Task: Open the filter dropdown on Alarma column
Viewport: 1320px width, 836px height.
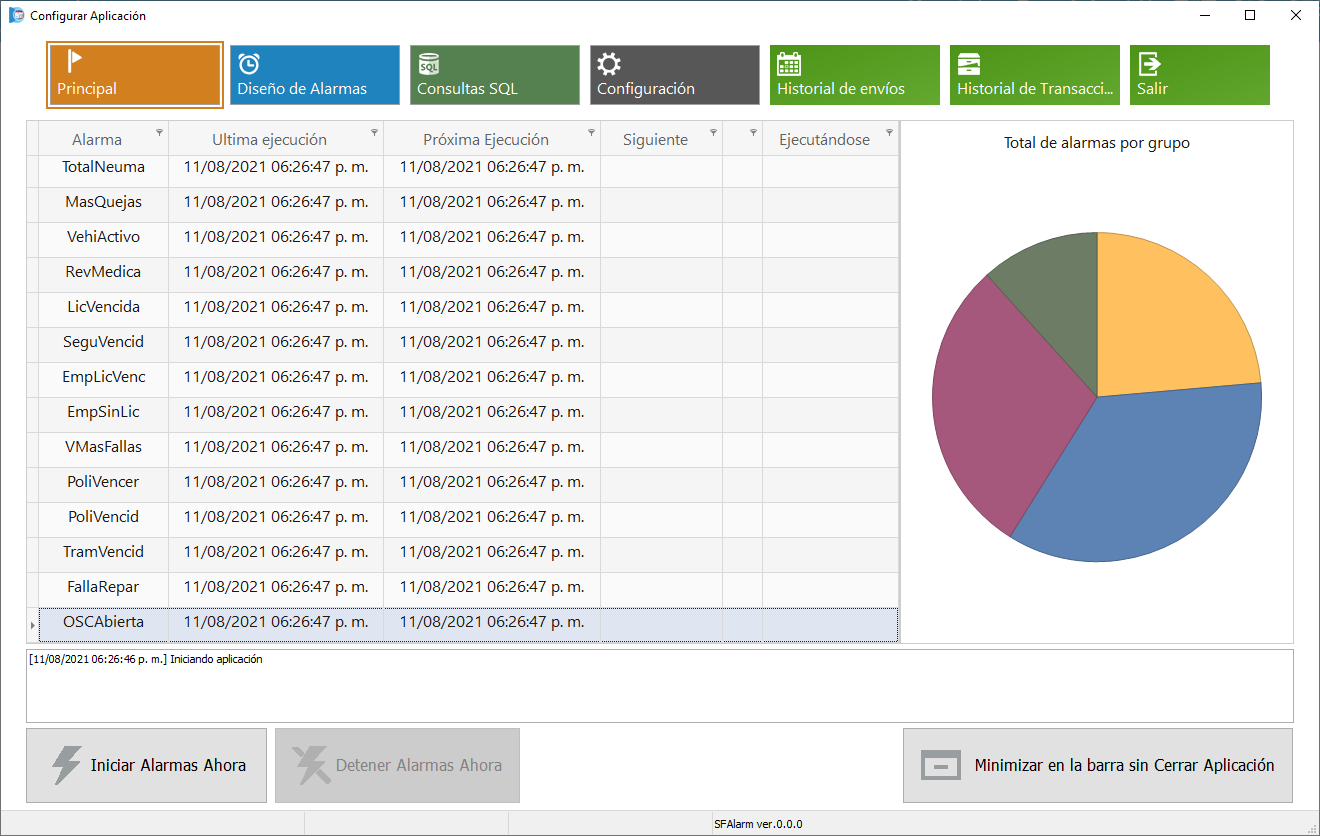Action: click(x=159, y=132)
